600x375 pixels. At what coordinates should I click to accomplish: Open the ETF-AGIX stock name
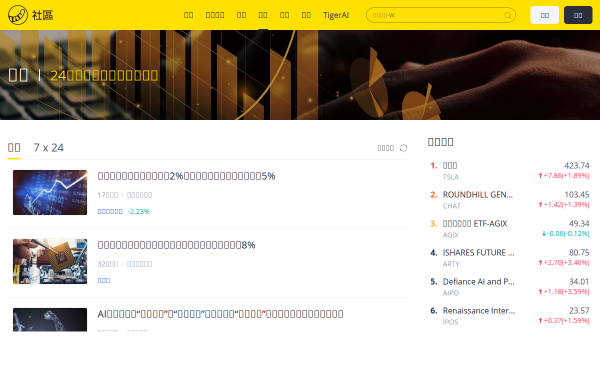click(x=475, y=223)
